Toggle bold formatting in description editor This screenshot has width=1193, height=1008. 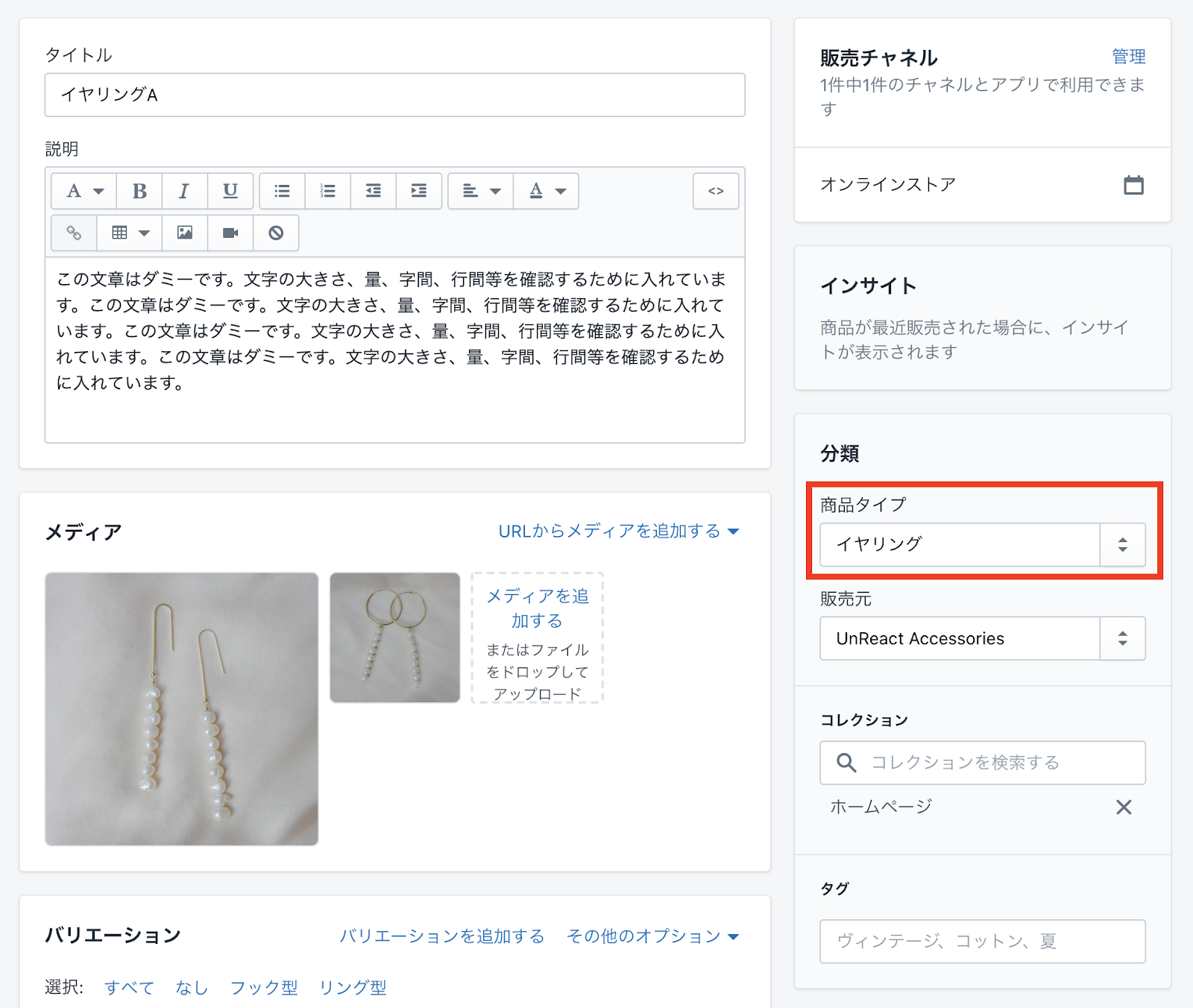[x=139, y=192]
